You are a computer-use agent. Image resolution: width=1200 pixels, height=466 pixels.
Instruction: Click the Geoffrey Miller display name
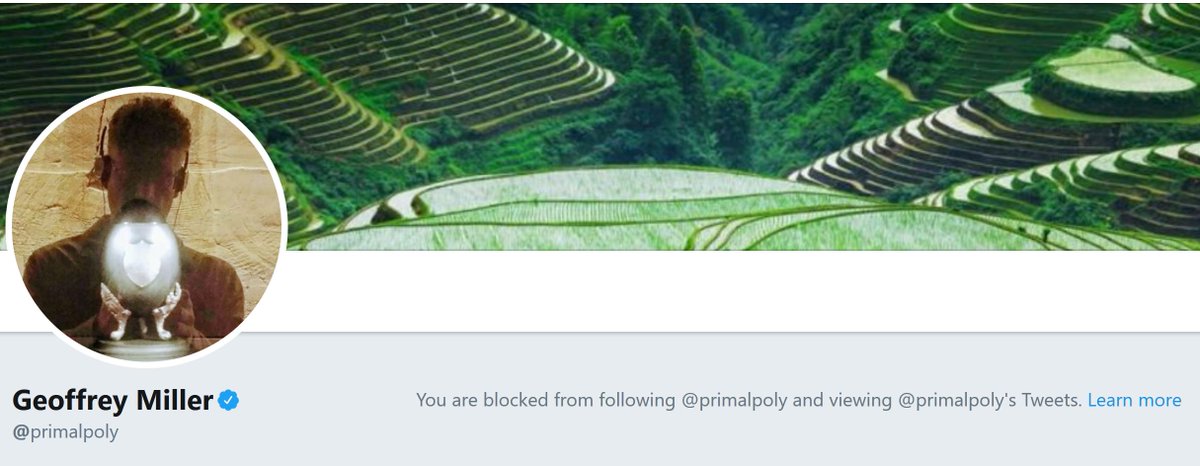coord(113,401)
